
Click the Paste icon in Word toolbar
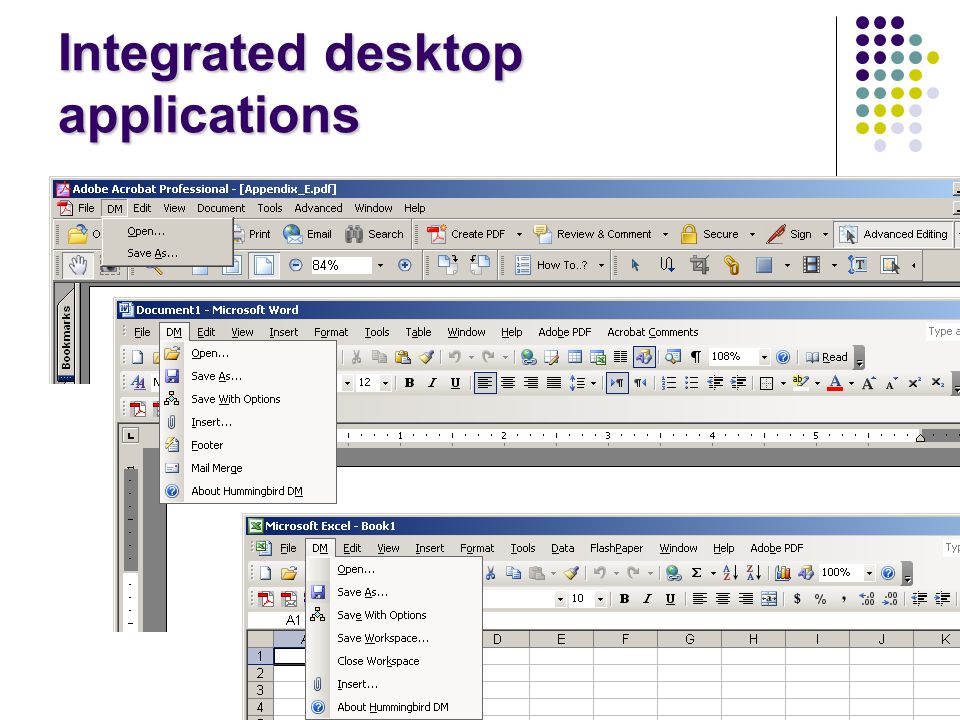(x=403, y=357)
